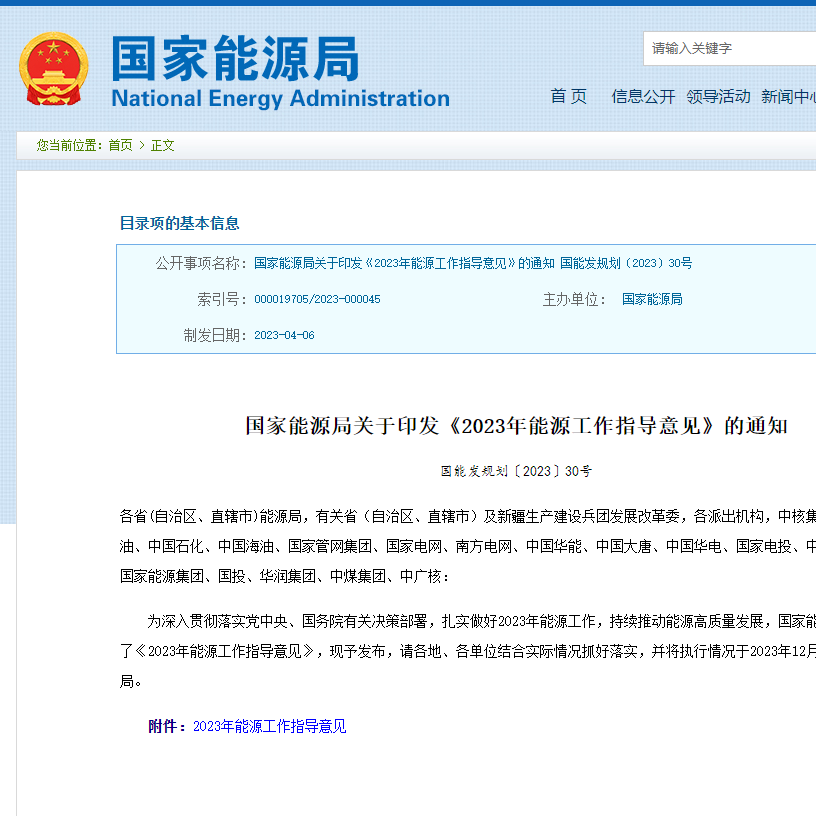Screen dimensions: 816x816
Task: Click the document number 国能发规划〔2023〕30号 below title
Action: [x=516, y=471]
